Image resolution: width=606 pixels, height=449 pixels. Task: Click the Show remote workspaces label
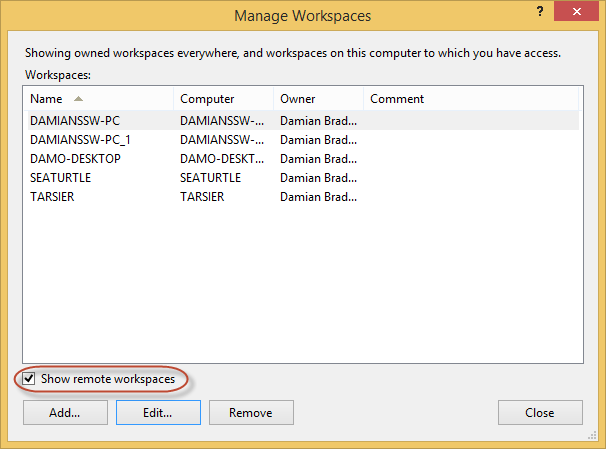[108, 379]
